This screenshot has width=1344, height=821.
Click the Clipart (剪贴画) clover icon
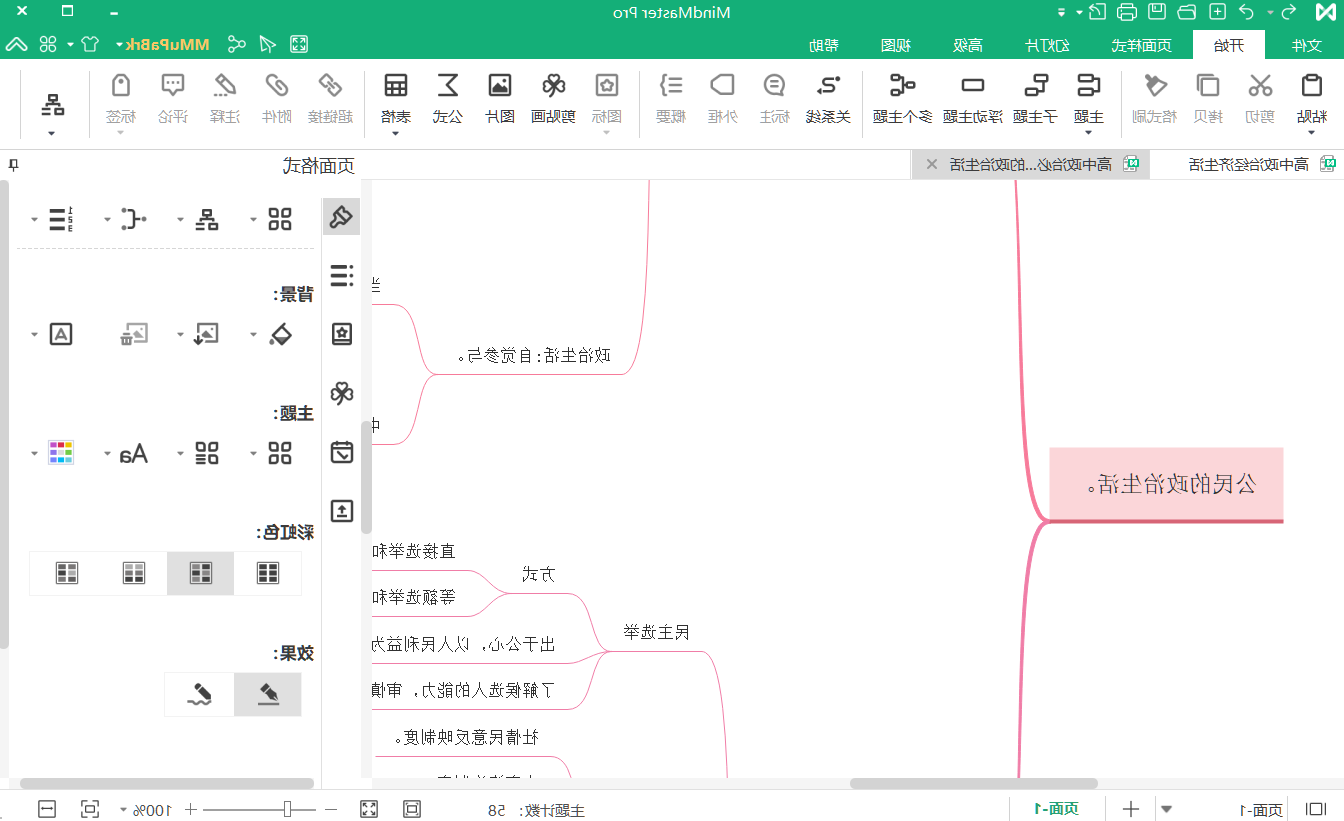[x=554, y=85]
